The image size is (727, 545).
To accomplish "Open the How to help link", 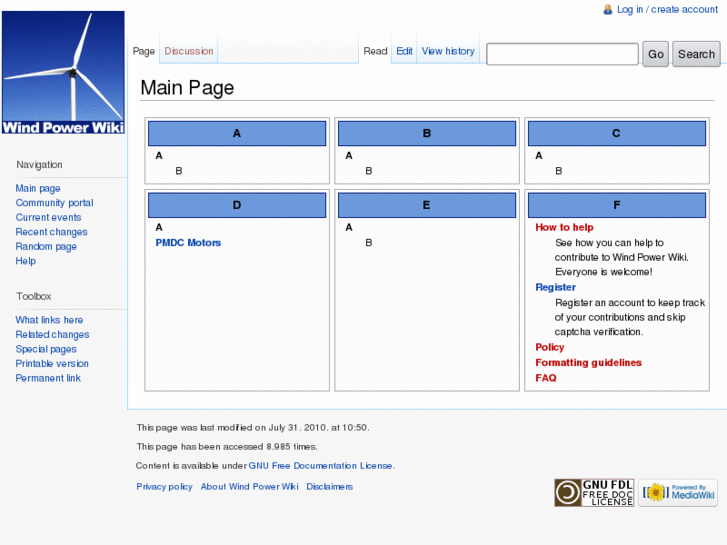I will tap(564, 227).
